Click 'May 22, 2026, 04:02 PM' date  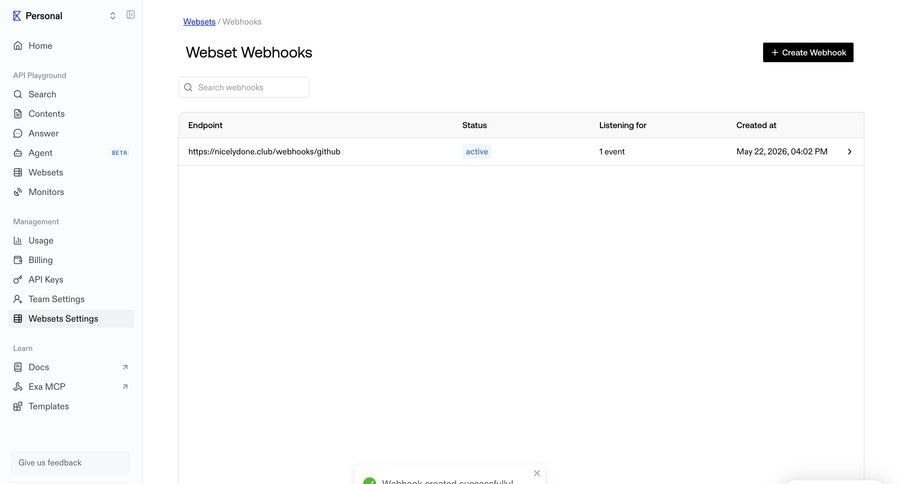(x=782, y=152)
